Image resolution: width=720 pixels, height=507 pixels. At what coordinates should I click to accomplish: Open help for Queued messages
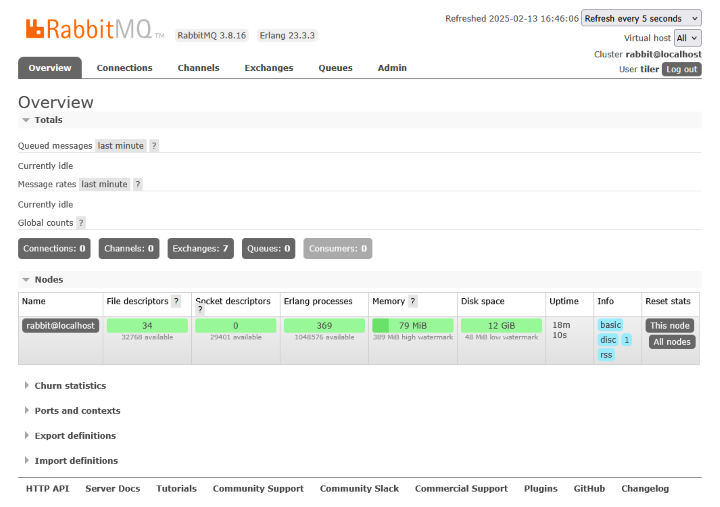point(154,146)
